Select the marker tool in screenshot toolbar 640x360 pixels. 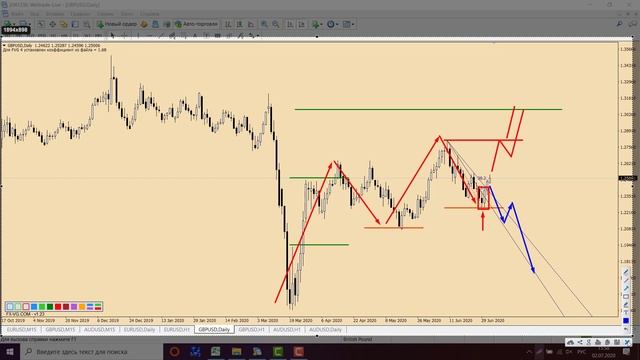coord(626,304)
